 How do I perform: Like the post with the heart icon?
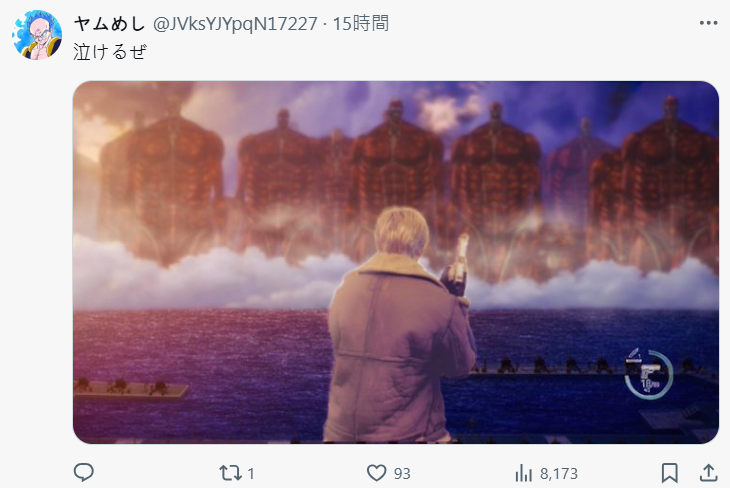coord(377,473)
